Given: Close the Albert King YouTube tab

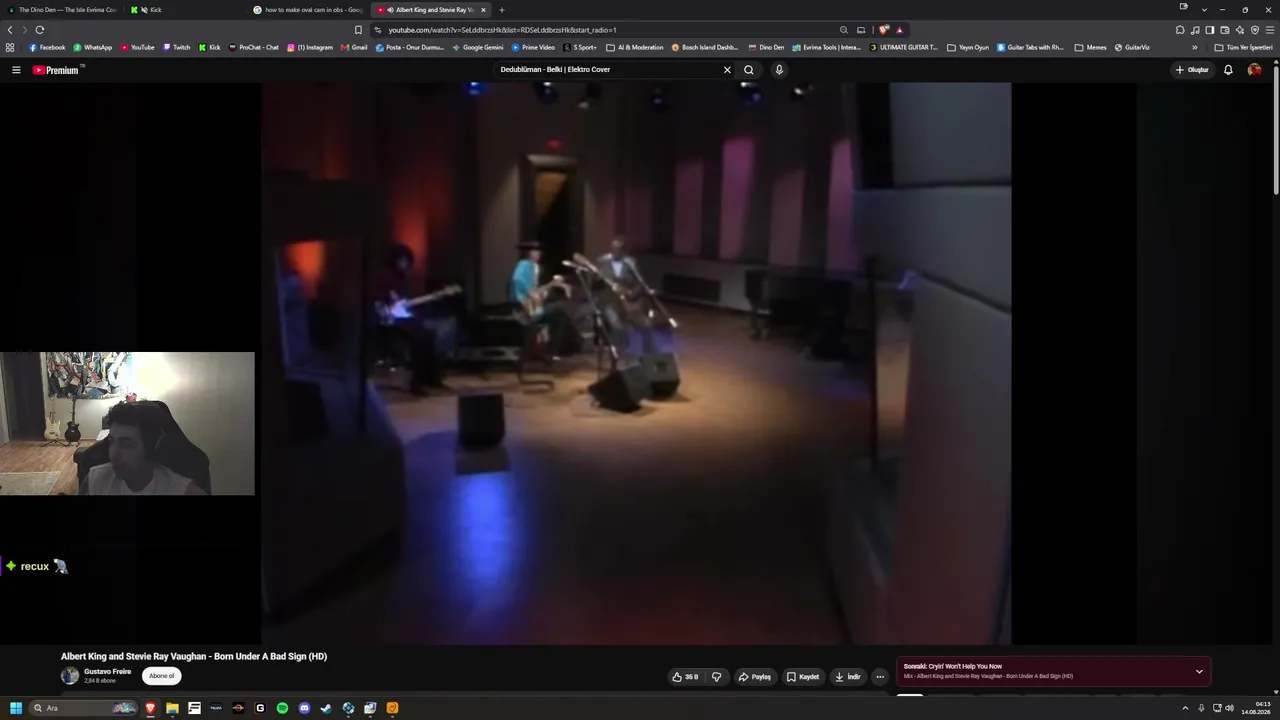Looking at the screenshot, I should pos(483,10).
